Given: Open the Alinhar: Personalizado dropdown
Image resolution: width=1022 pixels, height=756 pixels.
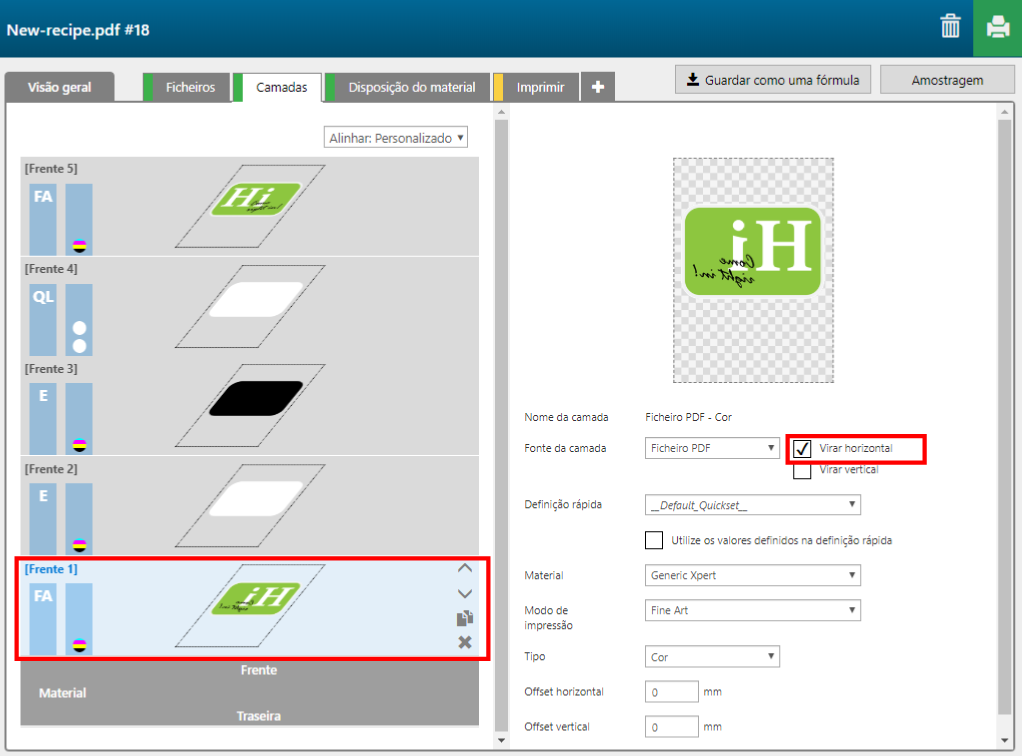Looking at the screenshot, I should click(395, 138).
